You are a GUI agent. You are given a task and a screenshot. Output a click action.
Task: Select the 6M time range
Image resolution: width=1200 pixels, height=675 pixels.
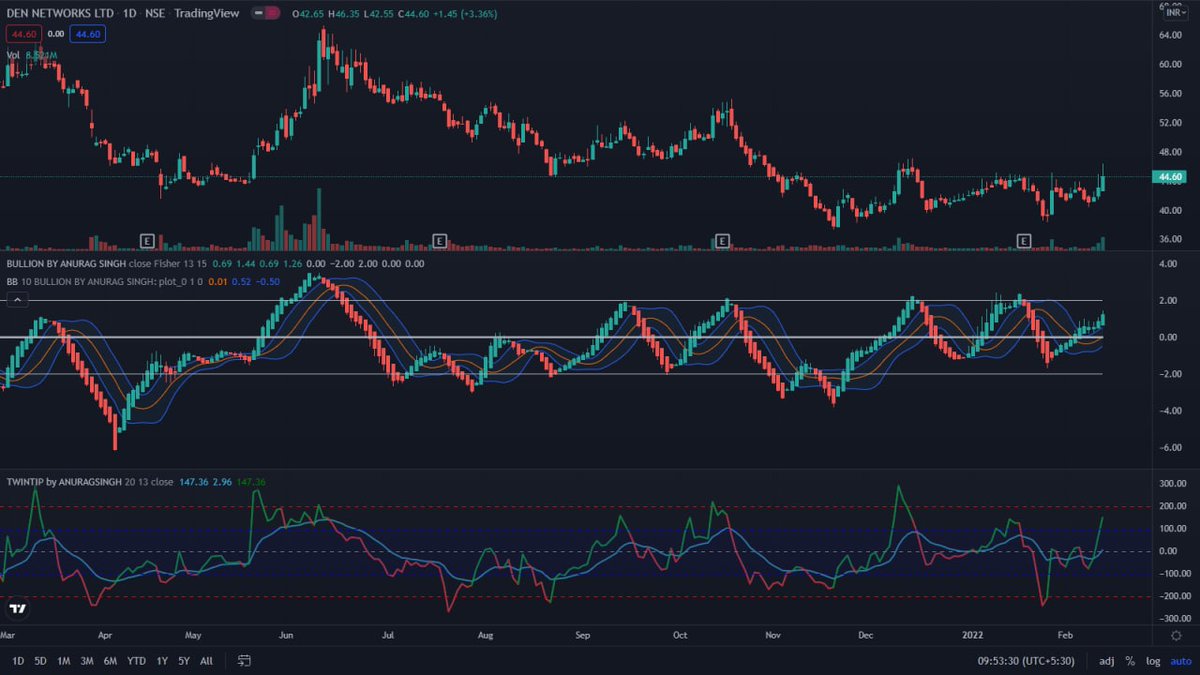pos(111,661)
